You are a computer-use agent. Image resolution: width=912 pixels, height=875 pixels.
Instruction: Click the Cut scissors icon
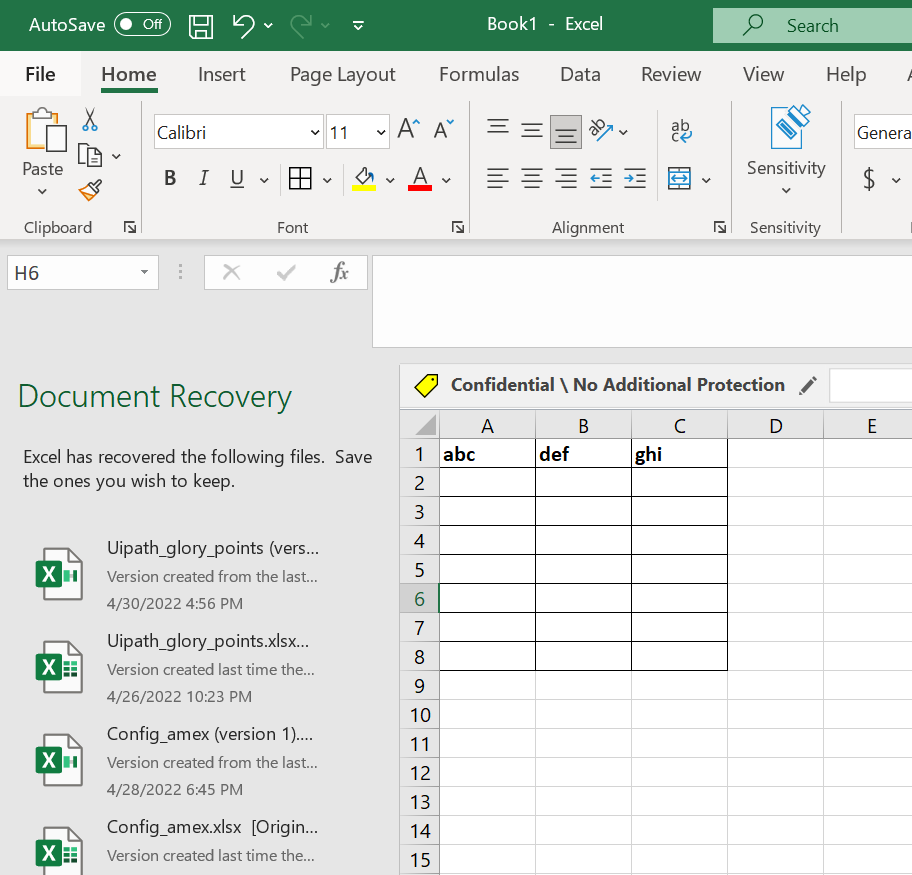pyautogui.click(x=90, y=120)
